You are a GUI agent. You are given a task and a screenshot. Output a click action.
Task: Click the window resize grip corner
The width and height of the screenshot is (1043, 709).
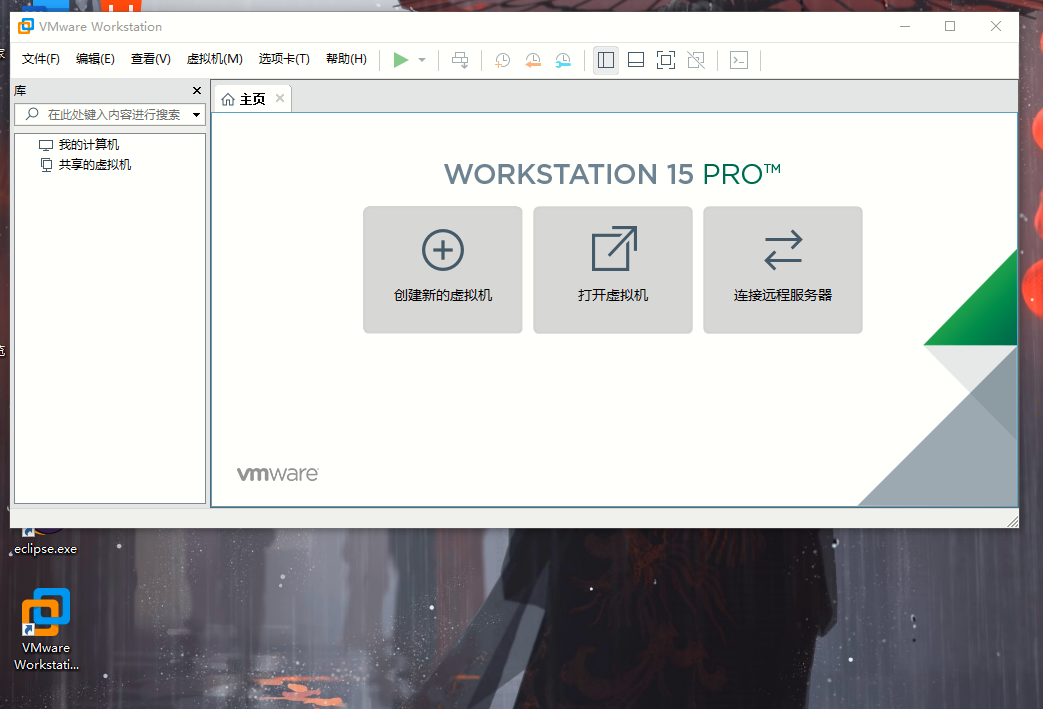point(1012,521)
